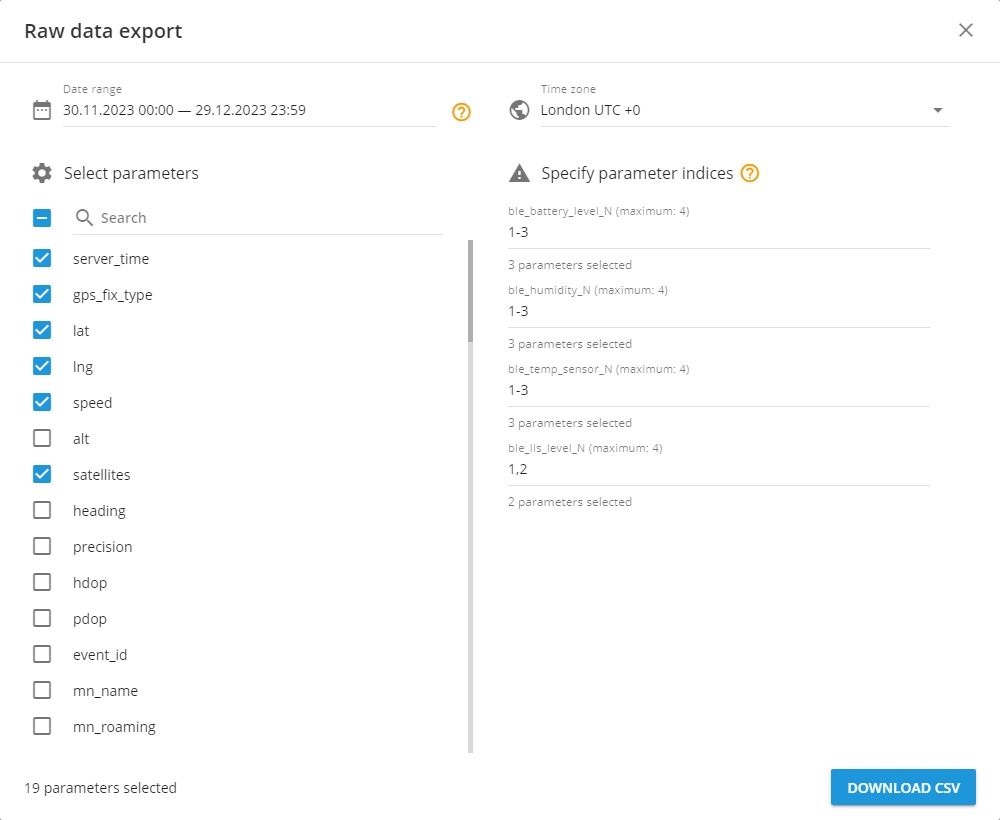Open the Time zone dropdown
Viewport: 1000px width, 820px height.
click(938, 110)
